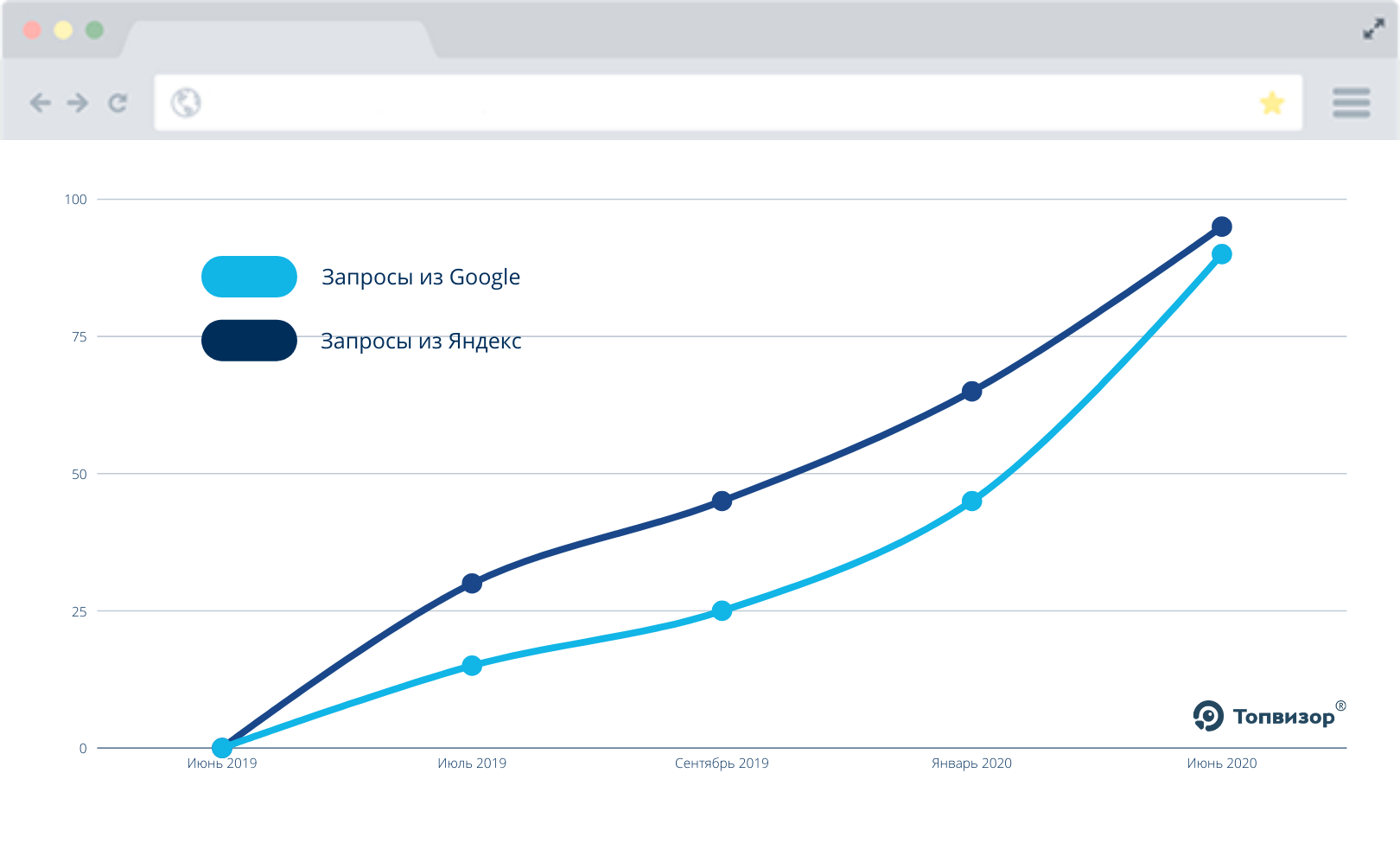The image size is (1400, 856).
Task: Bookmark page with yellow star icon
Action: pyautogui.click(x=1272, y=103)
